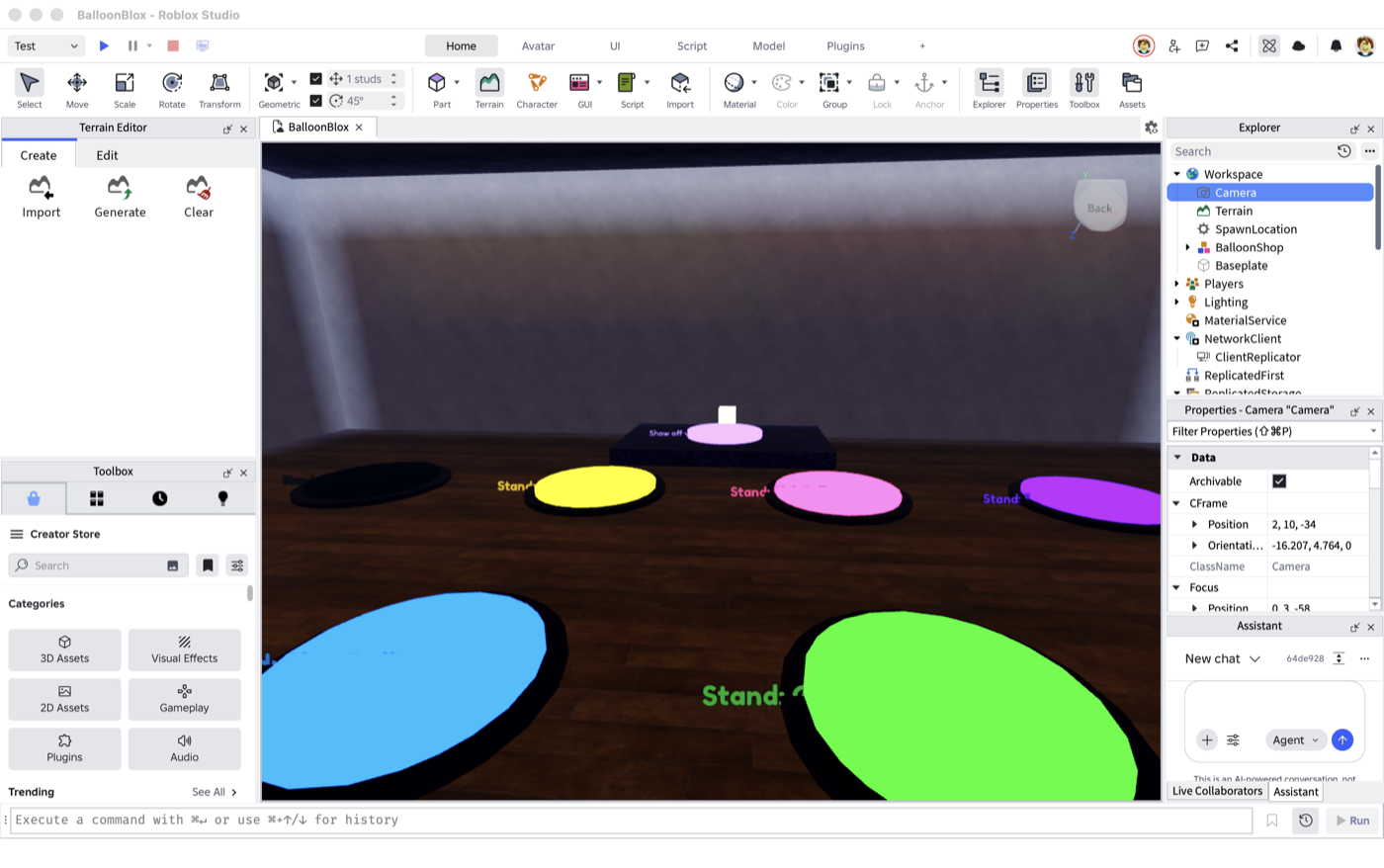Toggle the move snap studs checkbox
This screenshot has width=1384, height=868.
(x=315, y=79)
